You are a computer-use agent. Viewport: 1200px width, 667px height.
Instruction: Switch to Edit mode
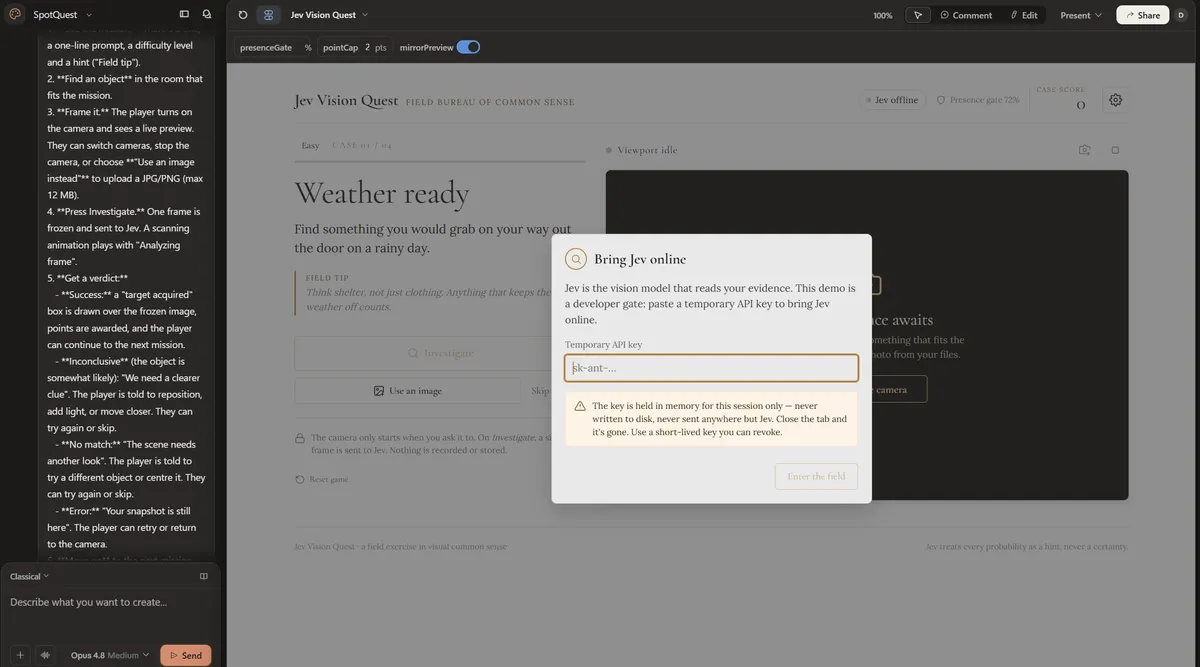click(1024, 15)
